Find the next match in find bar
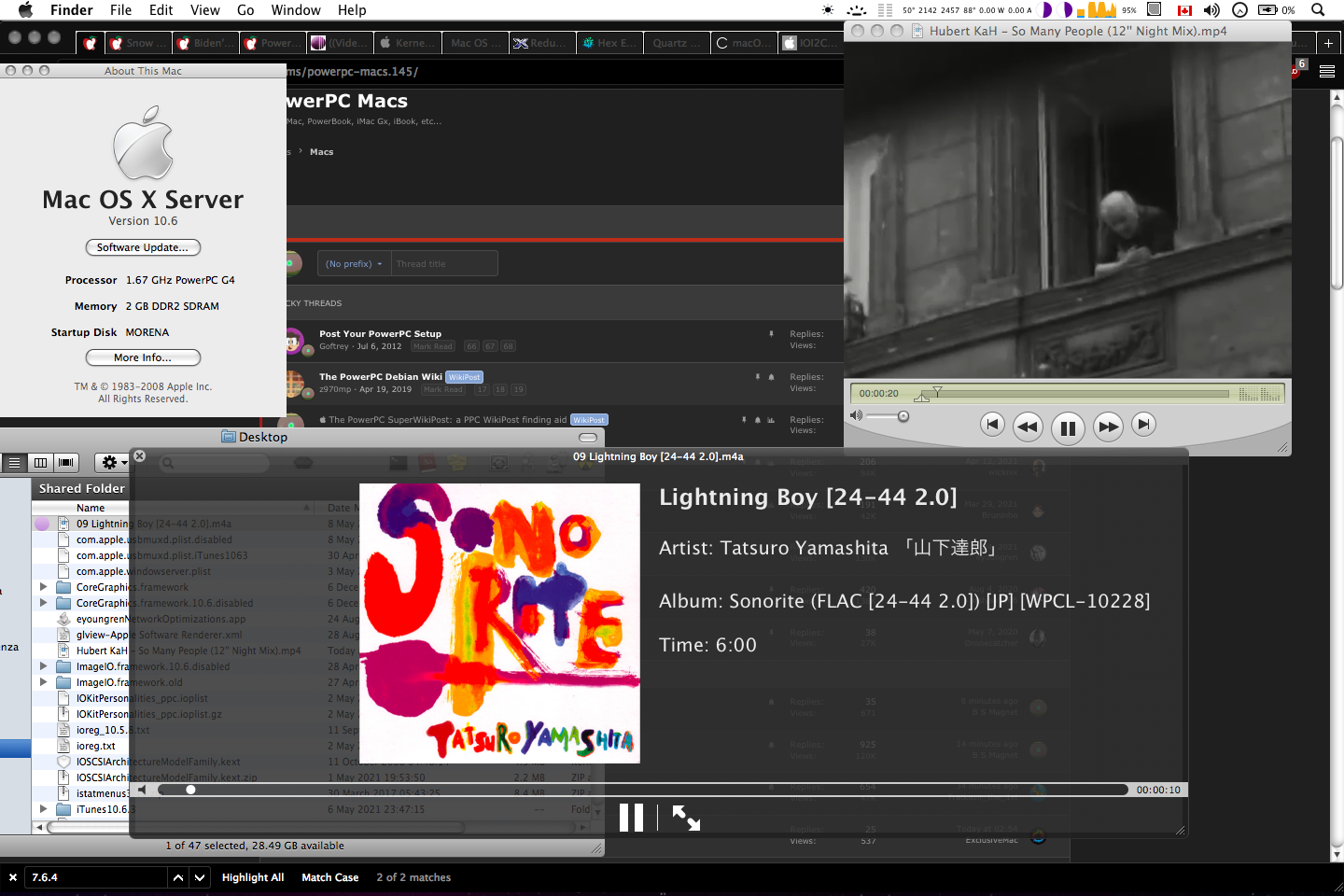The height and width of the screenshot is (896, 1344). [200, 877]
